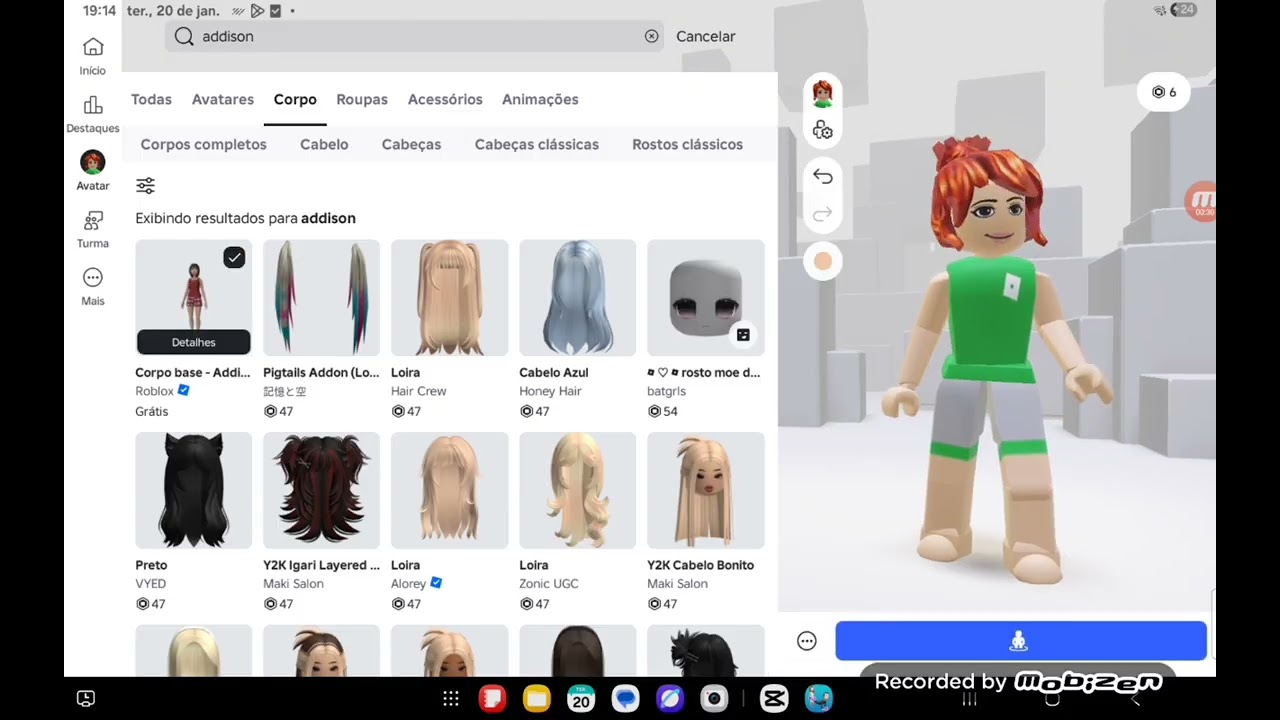Viewport: 1280px width, 720px height.
Task: Open the Roblox creator link
Action: pyautogui.click(x=154, y=391)
